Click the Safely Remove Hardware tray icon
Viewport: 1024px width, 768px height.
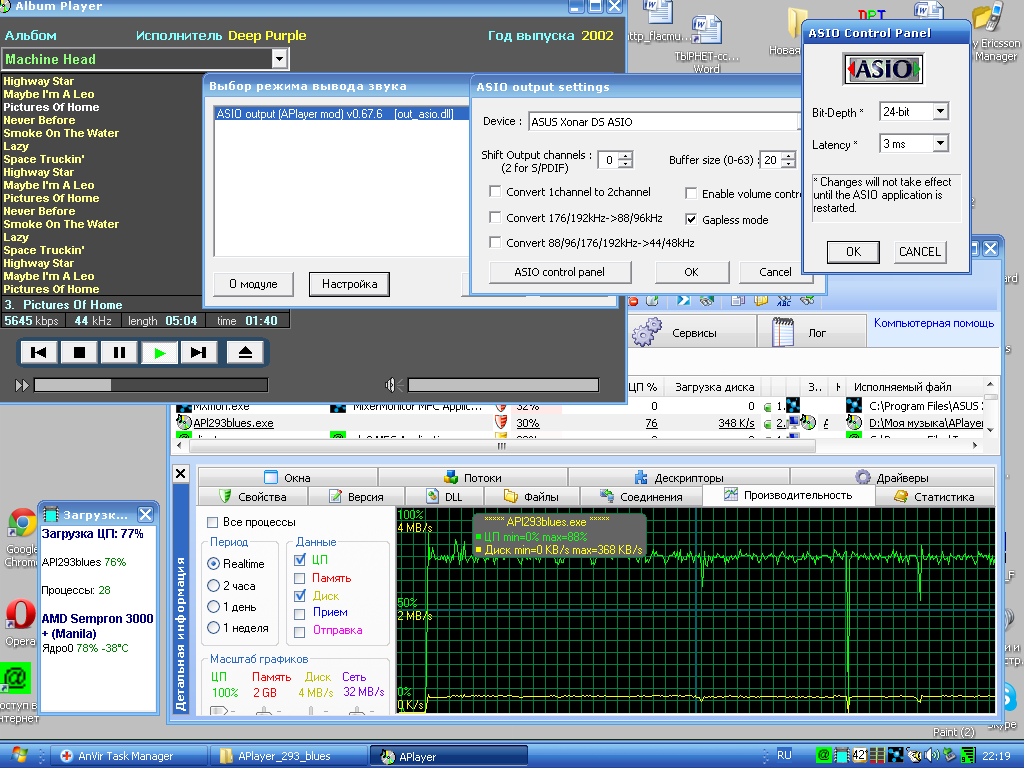tap(950, 756)
